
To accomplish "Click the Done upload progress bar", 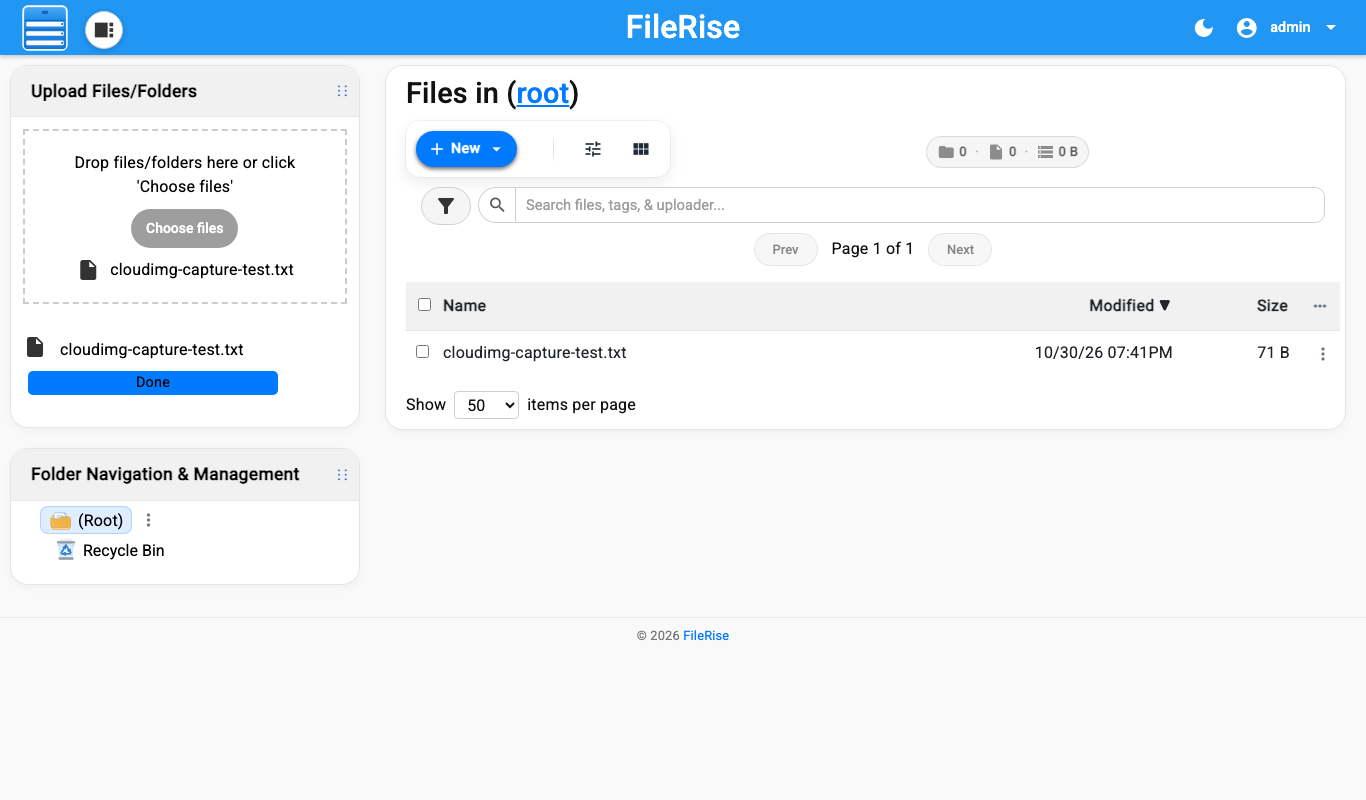I will [x=153, y=383].
